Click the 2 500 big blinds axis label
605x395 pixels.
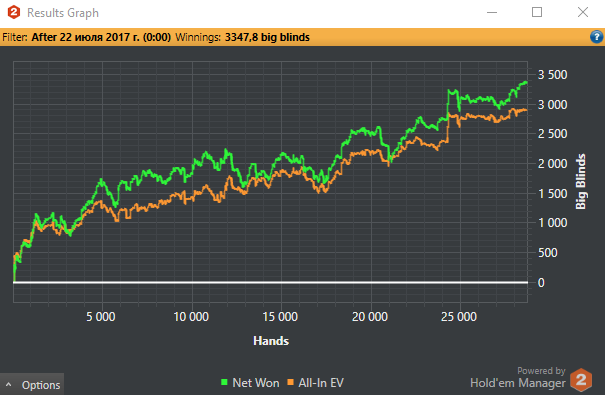tap(553, 134)
